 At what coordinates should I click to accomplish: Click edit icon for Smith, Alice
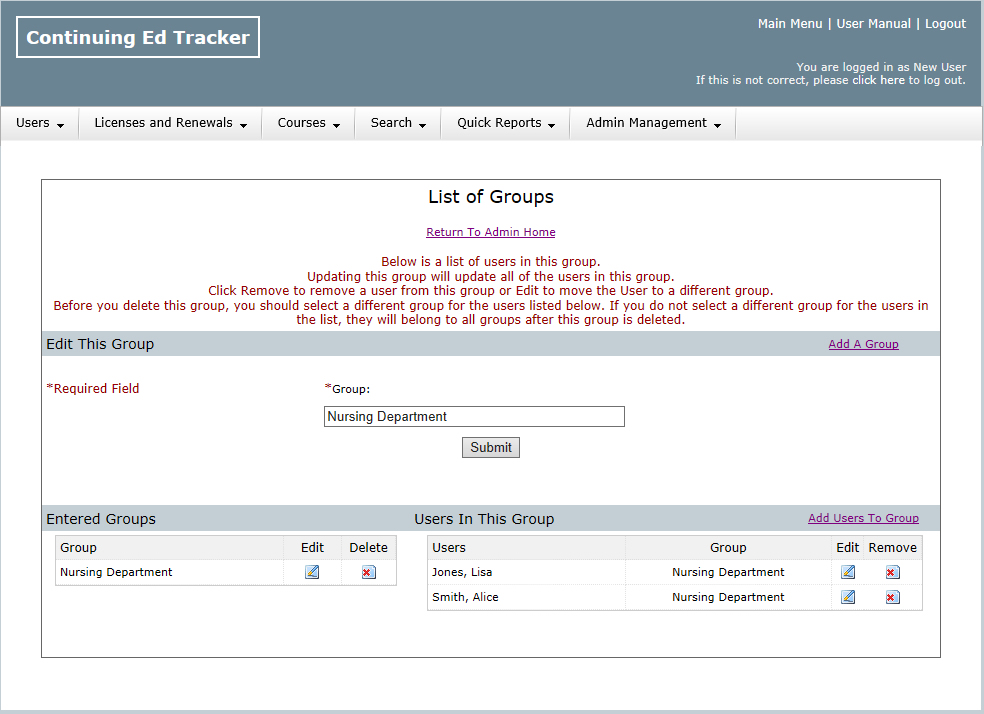point(848,597)
